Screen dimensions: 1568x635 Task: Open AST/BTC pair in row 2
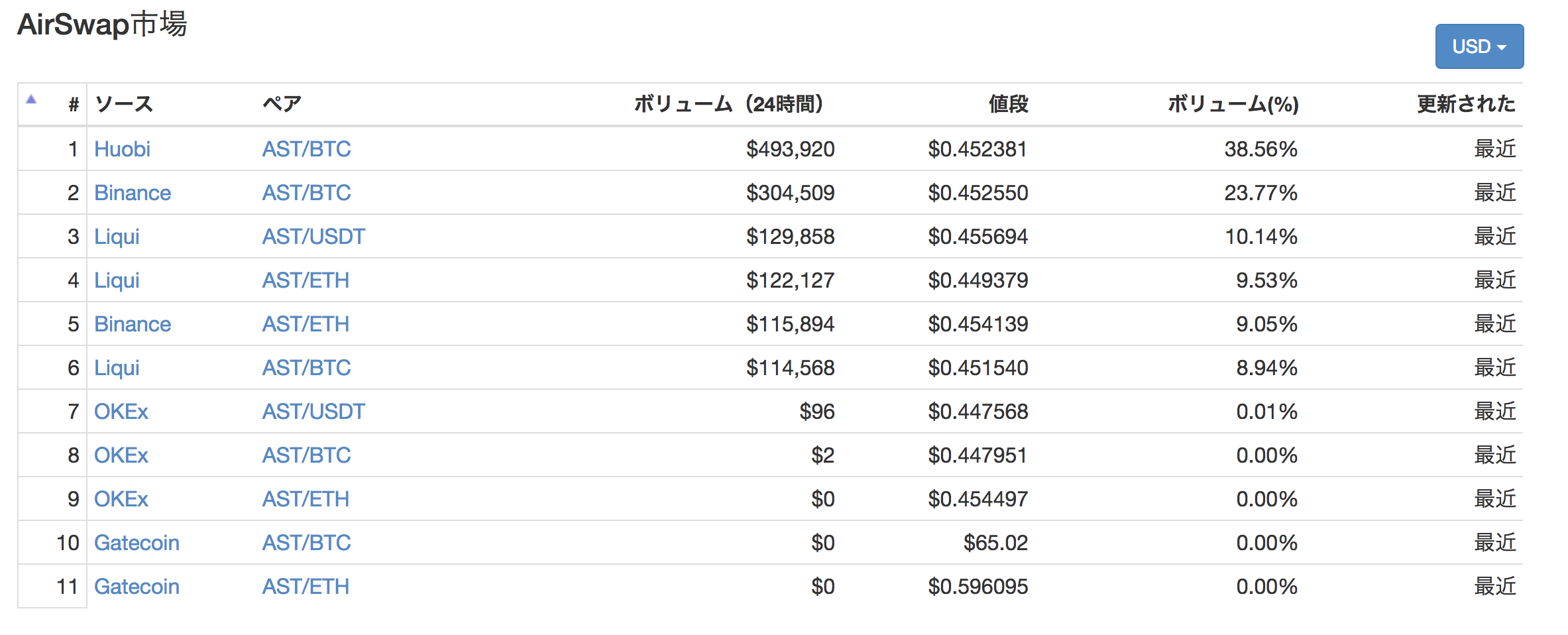[306, 193]
